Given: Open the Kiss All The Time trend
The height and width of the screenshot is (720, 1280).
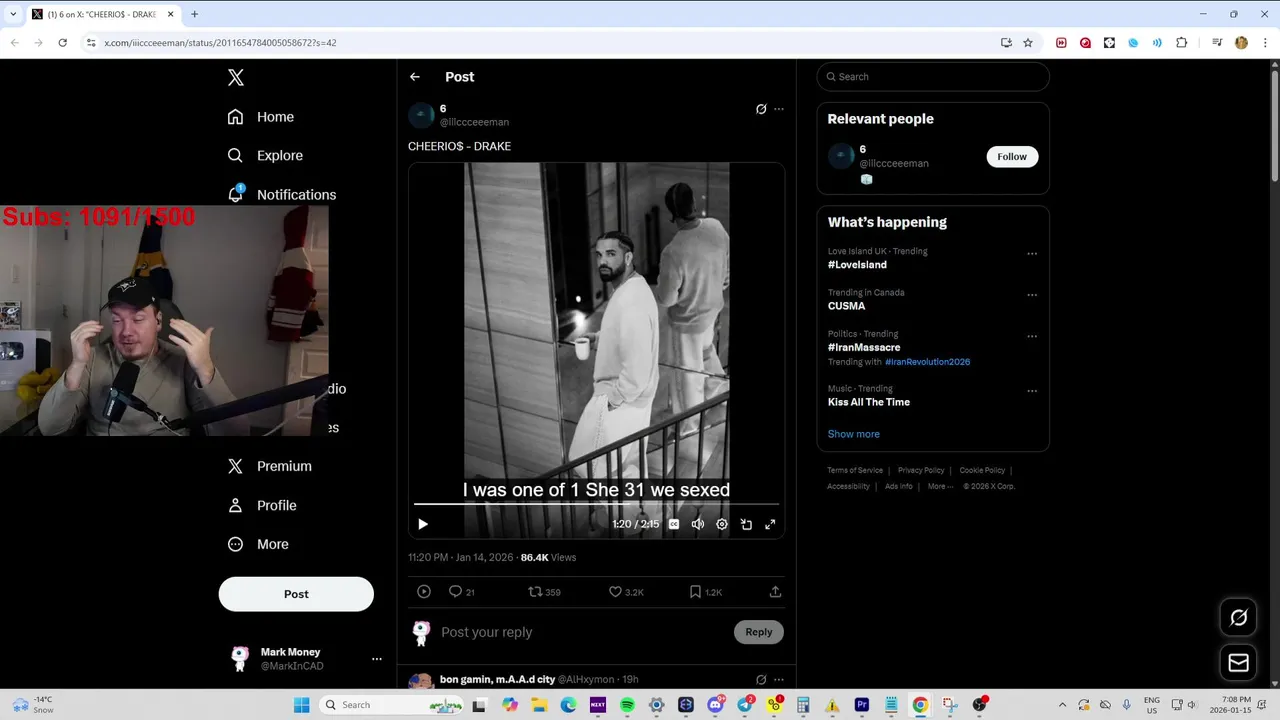Looking at the screenshot, I should [869, 402].
